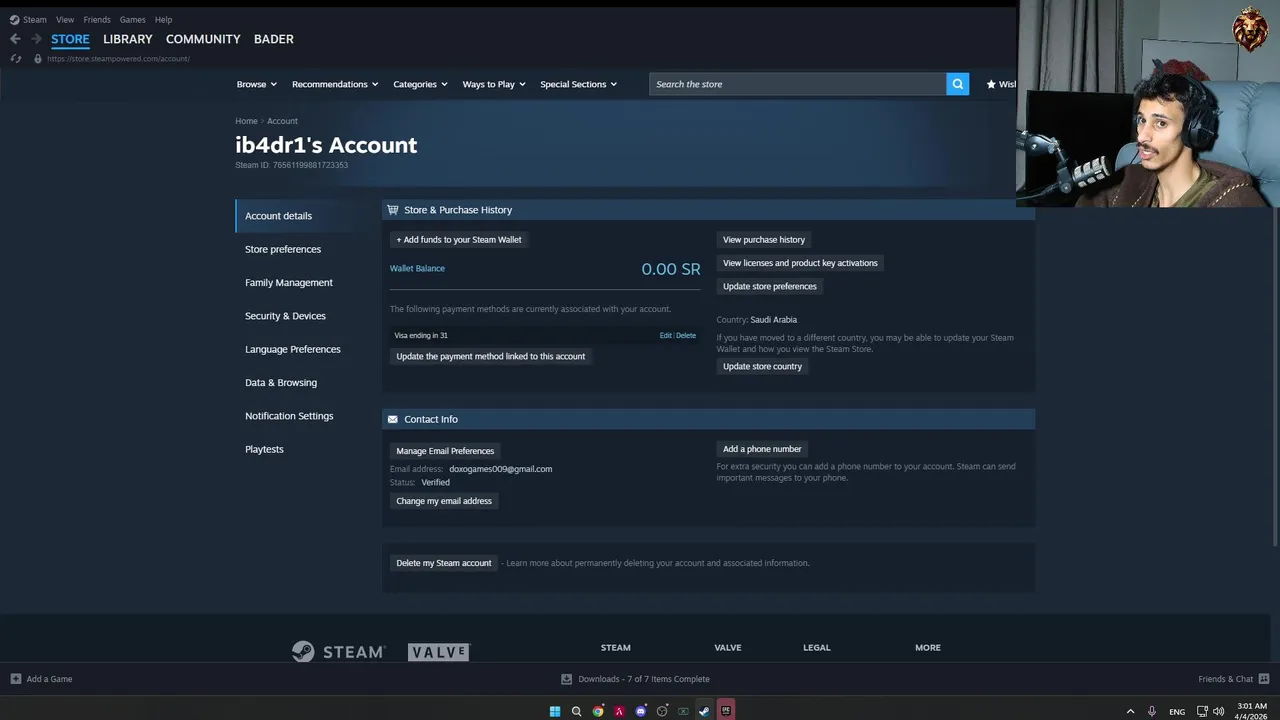Open the BADER profile tab

[x=274, y=39]
